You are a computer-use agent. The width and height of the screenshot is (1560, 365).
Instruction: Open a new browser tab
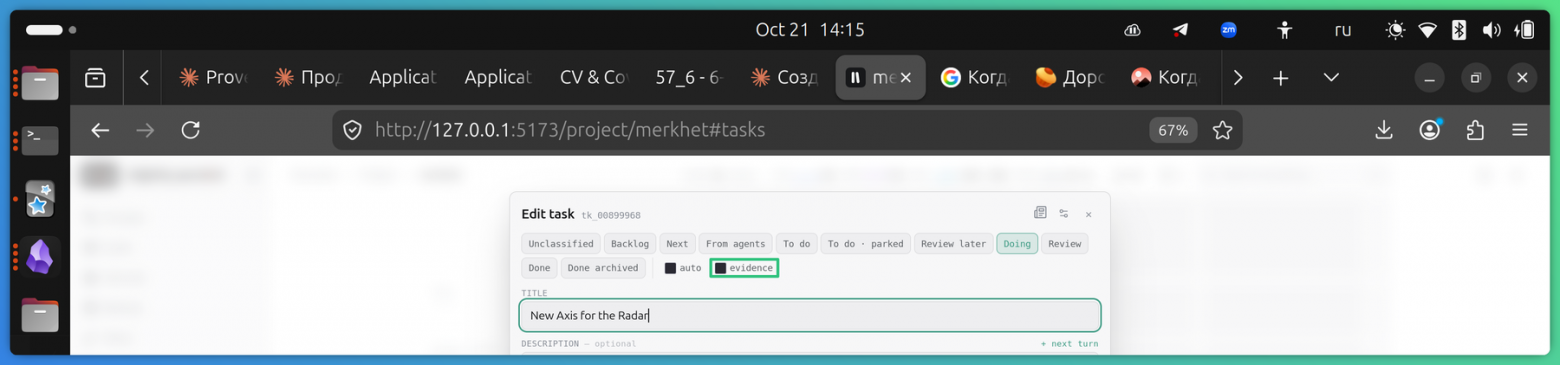coord(1281,77)
